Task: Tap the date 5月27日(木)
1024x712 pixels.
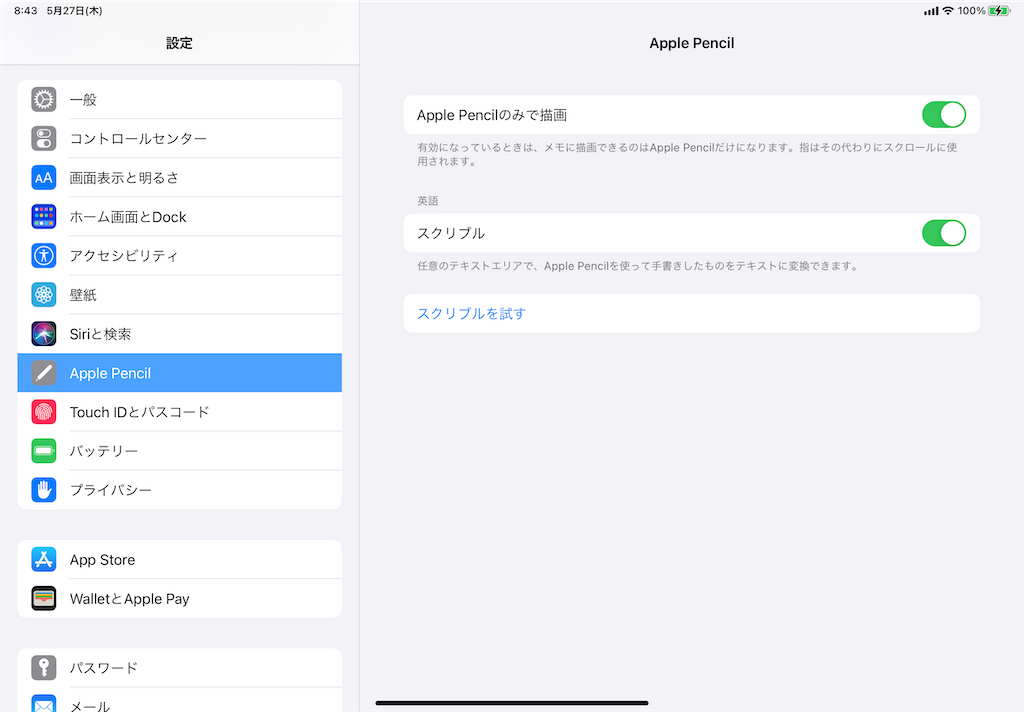Action: (x=74, y=10)
